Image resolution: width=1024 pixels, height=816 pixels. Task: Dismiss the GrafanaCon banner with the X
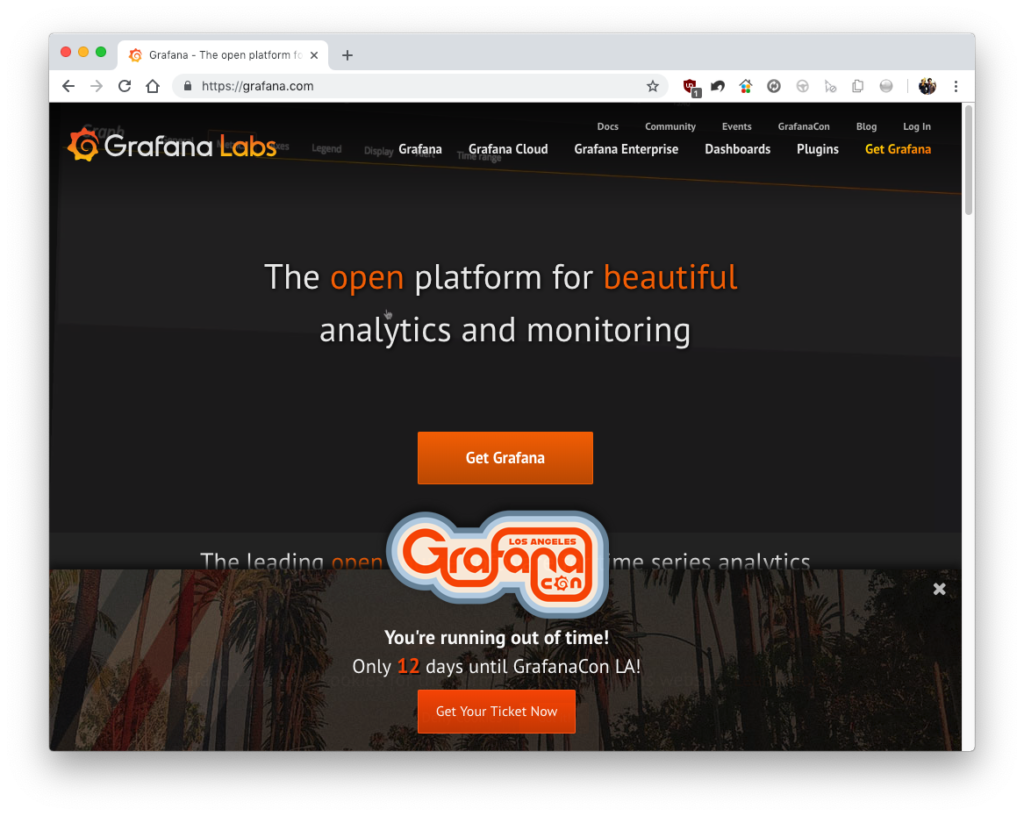click(x=939, y=589)
